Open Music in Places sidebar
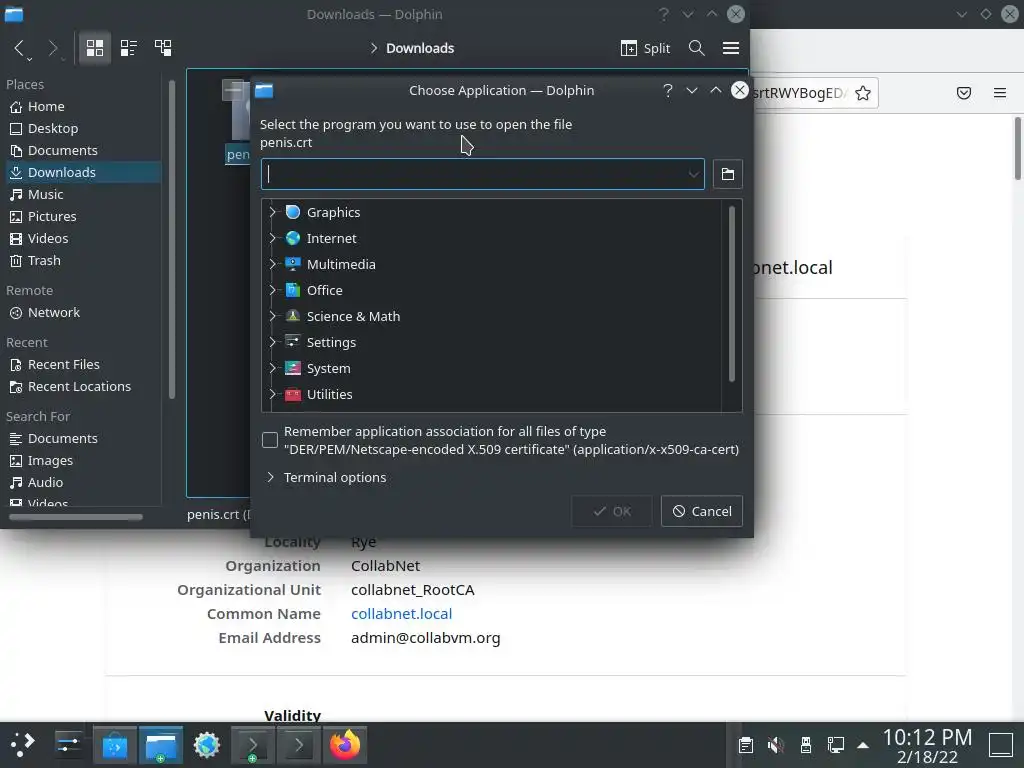This screenshot has width=1024, height=768. [x=84, y=195]
